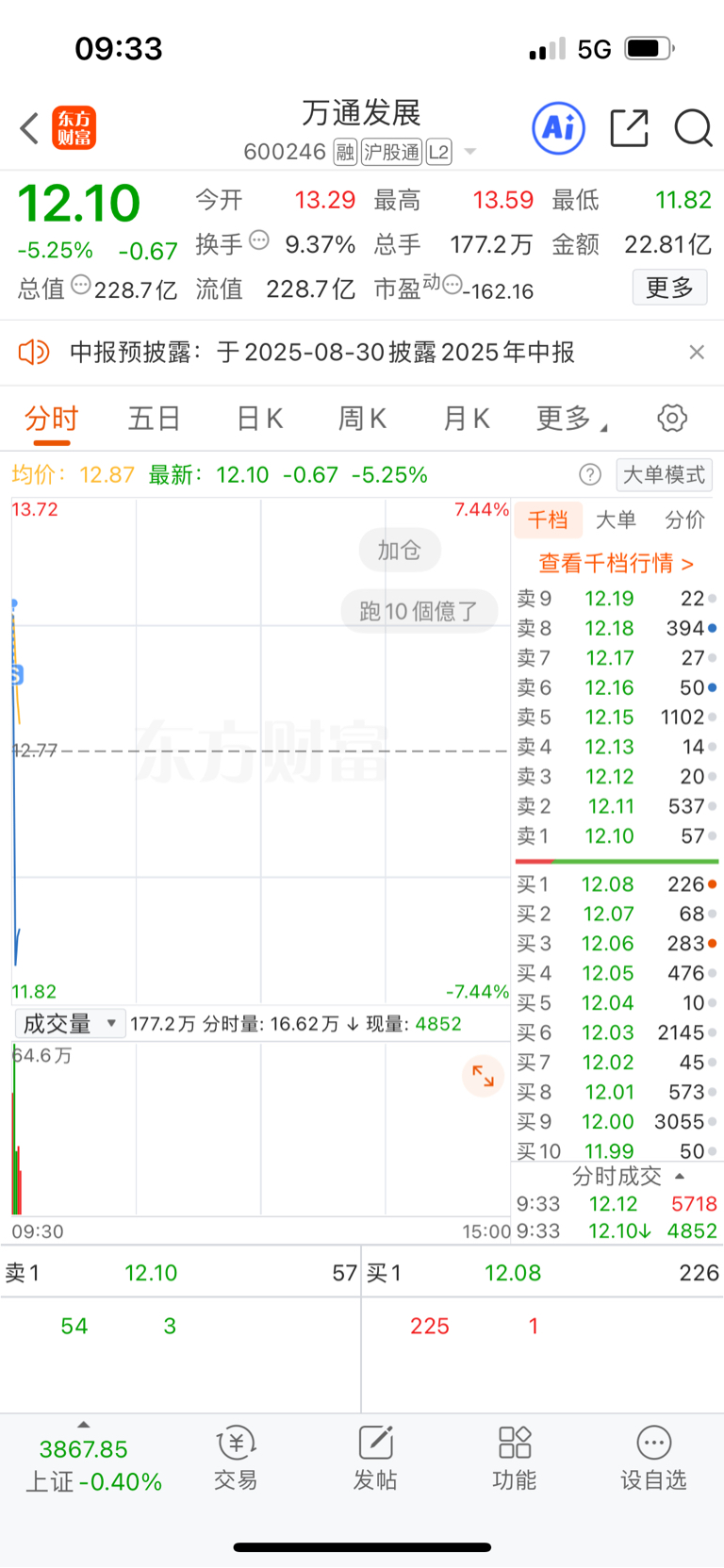This screenshot has height=1568, width=724.
Task: Select the 卖2 12.11 row
Action: pos(617,806)
